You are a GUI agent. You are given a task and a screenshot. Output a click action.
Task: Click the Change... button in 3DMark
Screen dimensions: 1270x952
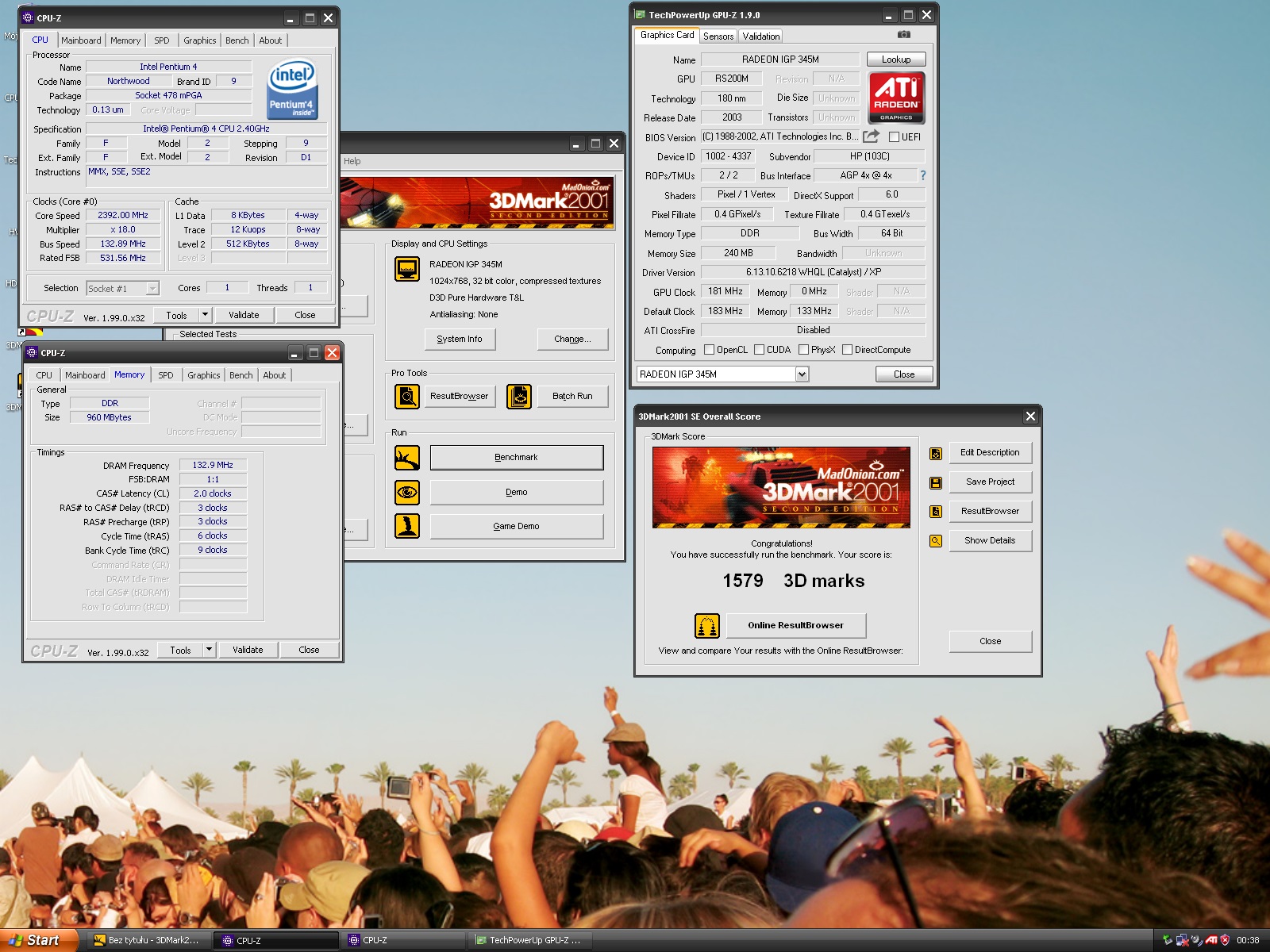click(572, 340)
